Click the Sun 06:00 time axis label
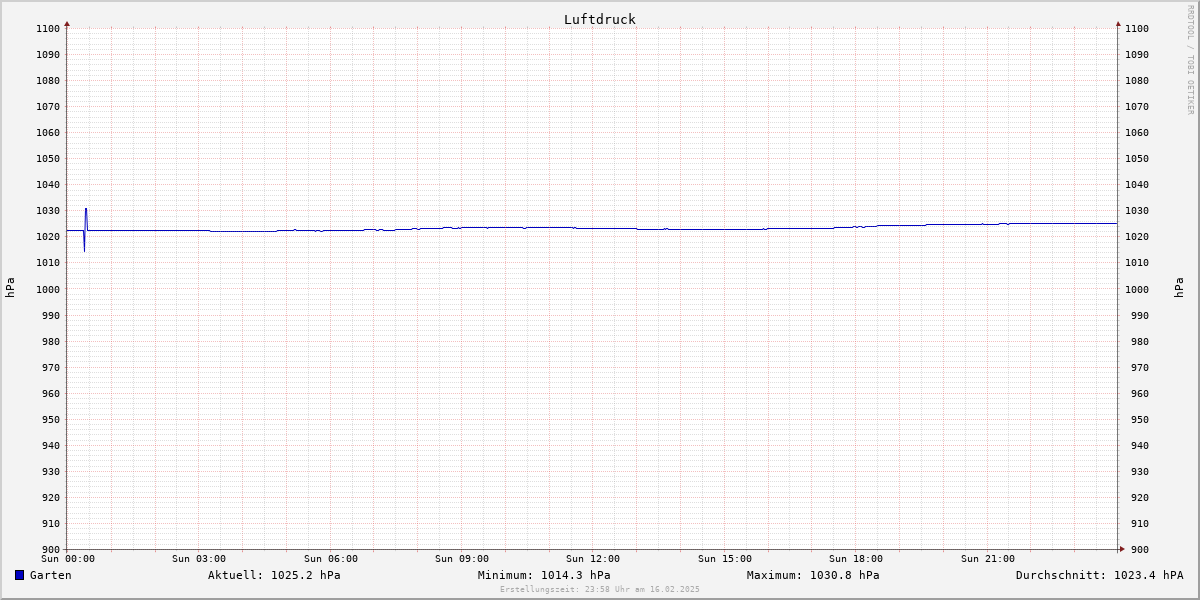This screenshot has width=1200, height=600. 331,559
